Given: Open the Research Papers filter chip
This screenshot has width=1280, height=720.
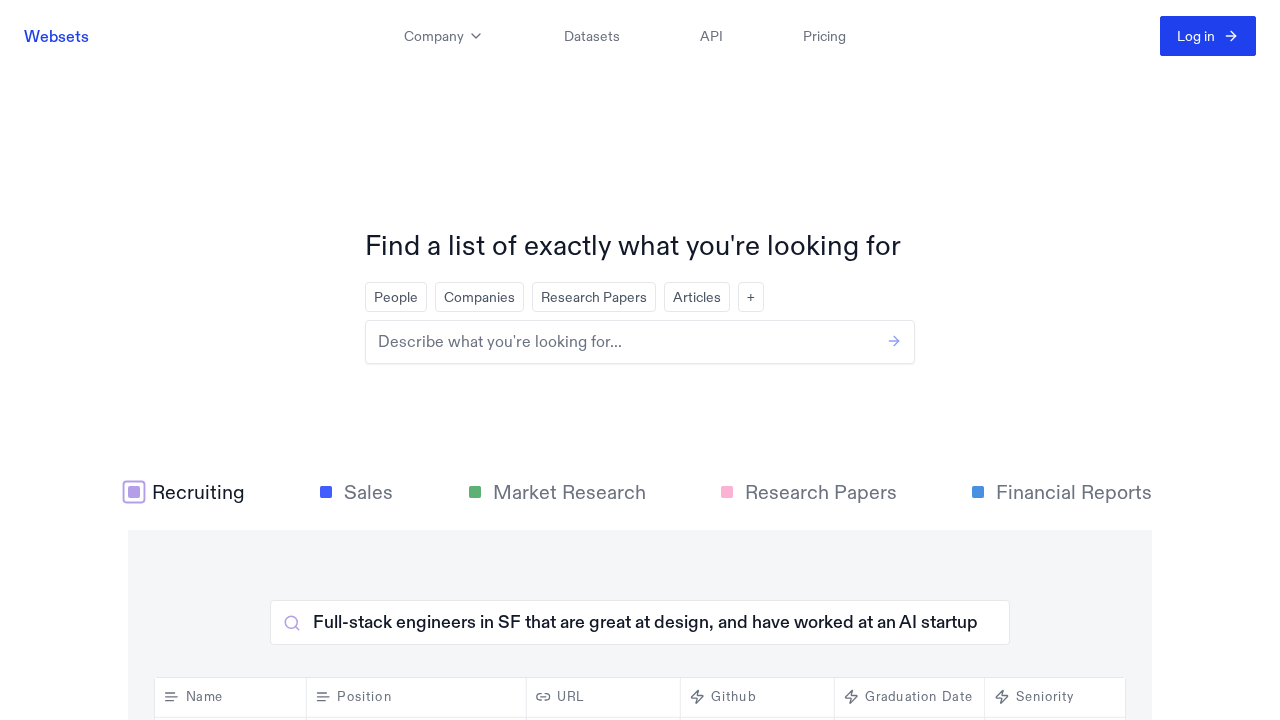Looking at the screenshot, I should click(x=594, y=297).
